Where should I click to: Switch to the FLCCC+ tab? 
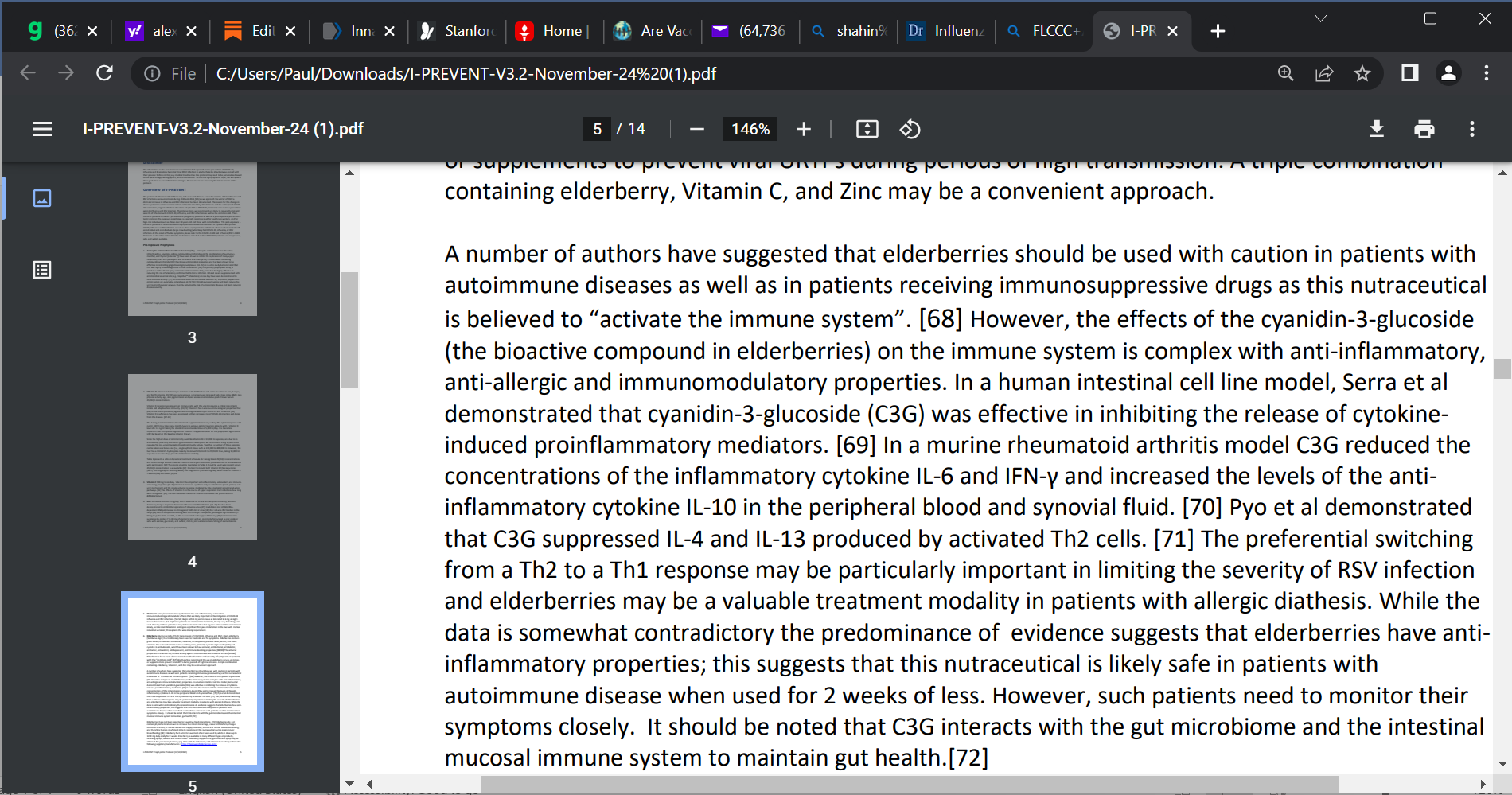pyautogui.click(x=1045, y=31)
